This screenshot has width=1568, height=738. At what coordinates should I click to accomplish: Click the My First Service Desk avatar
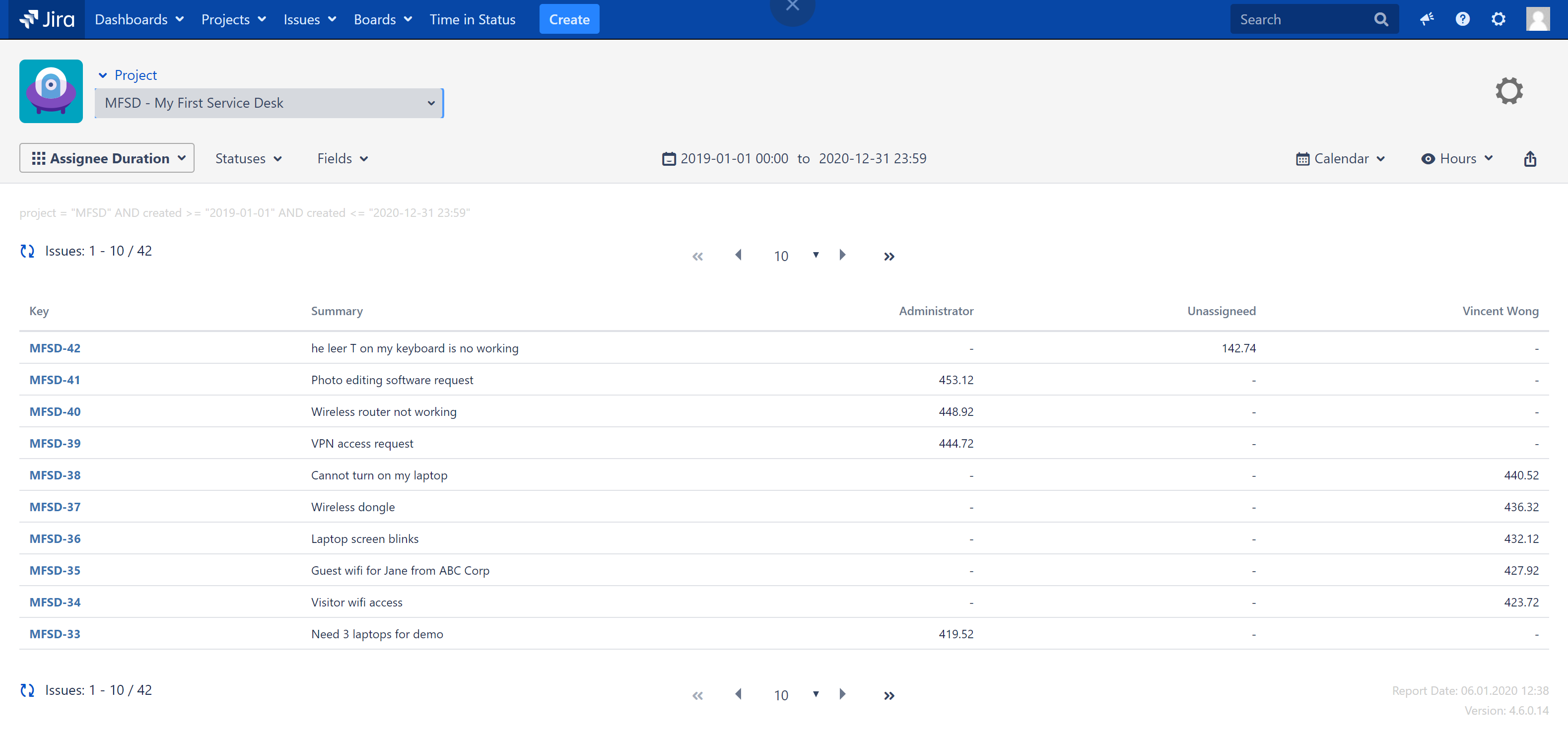tap(51, 91)
